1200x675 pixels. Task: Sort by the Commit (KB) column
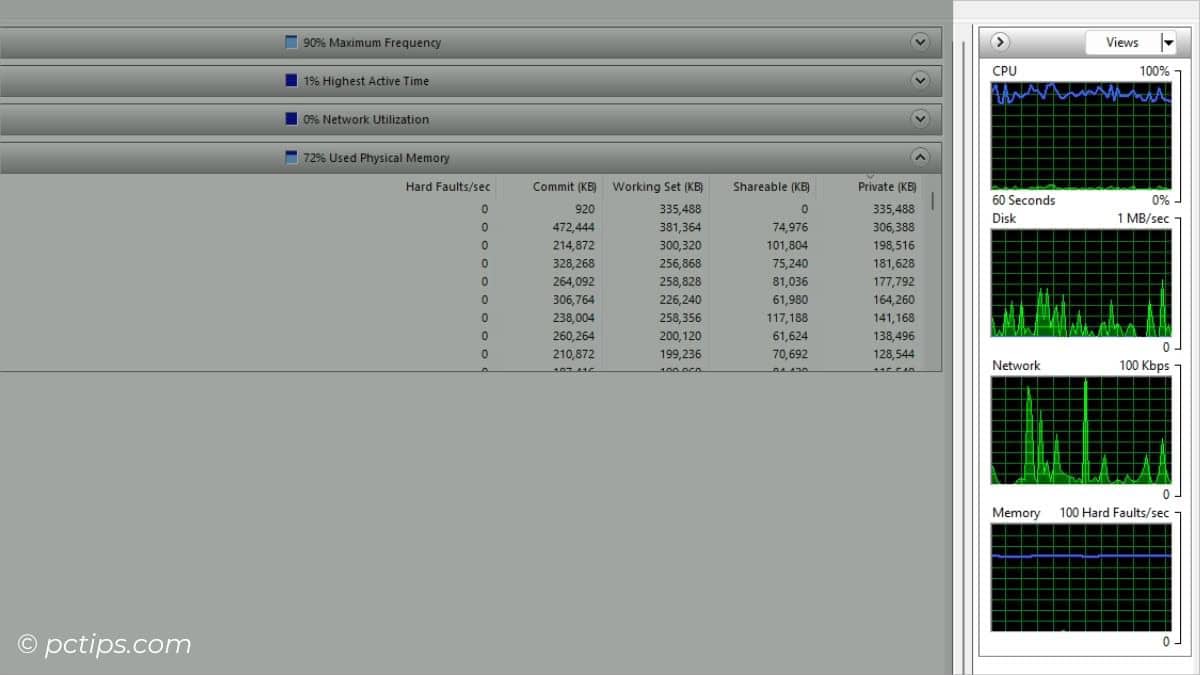click(x=563, y=186)
